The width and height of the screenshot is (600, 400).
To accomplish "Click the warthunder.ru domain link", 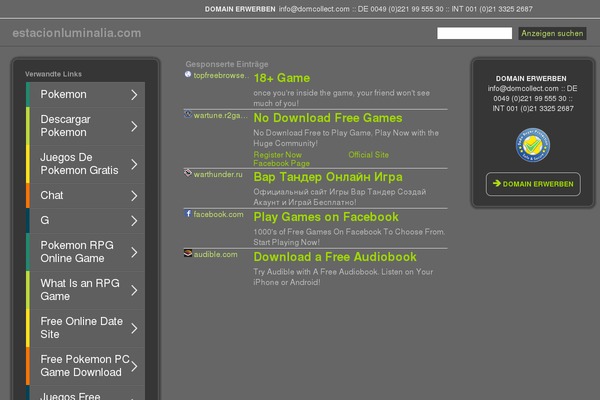I will click(x=218, y=174).
